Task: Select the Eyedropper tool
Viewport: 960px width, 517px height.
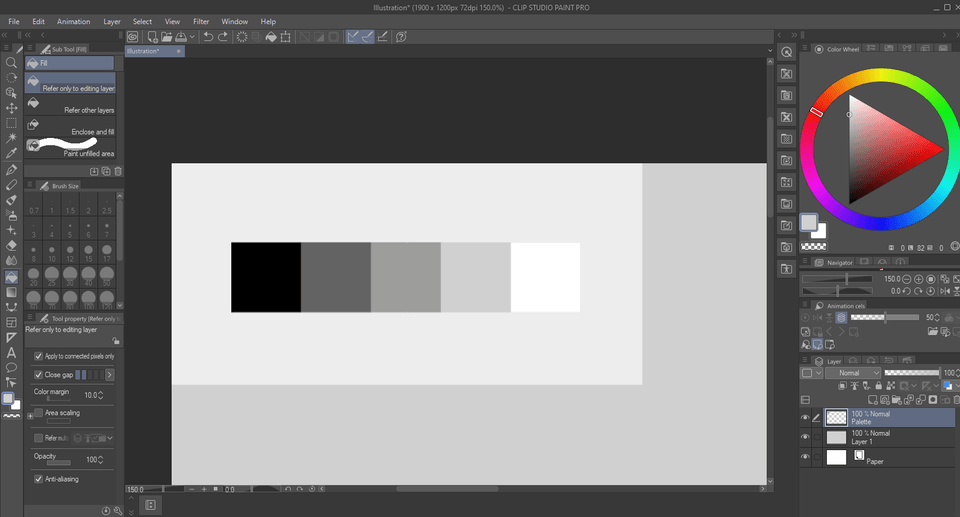Action: (11, 153)
